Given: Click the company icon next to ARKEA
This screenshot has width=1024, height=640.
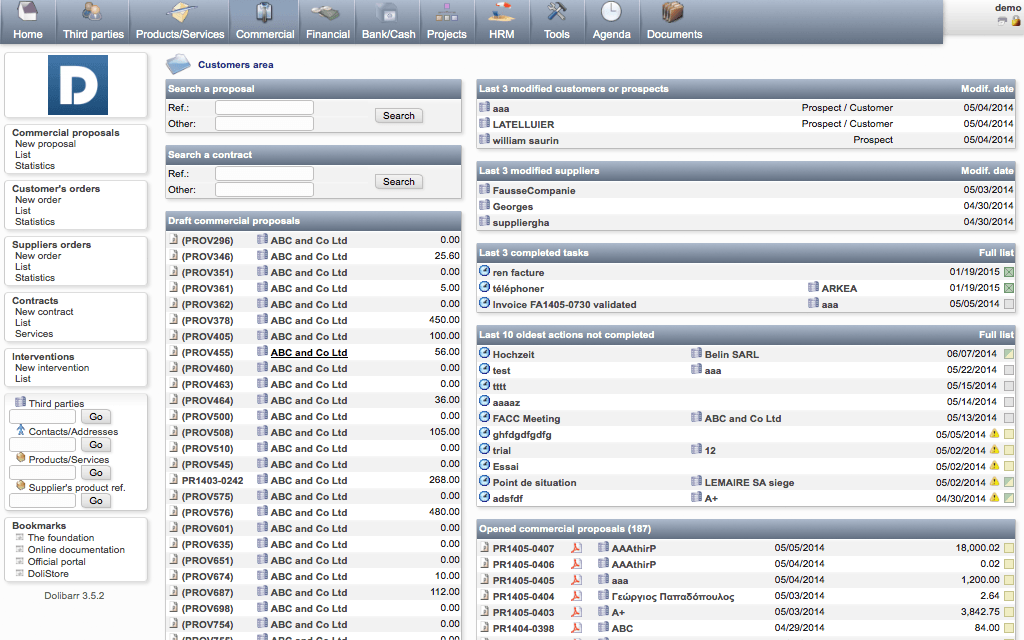Looking at the screenshot, I should coord(813,288).
